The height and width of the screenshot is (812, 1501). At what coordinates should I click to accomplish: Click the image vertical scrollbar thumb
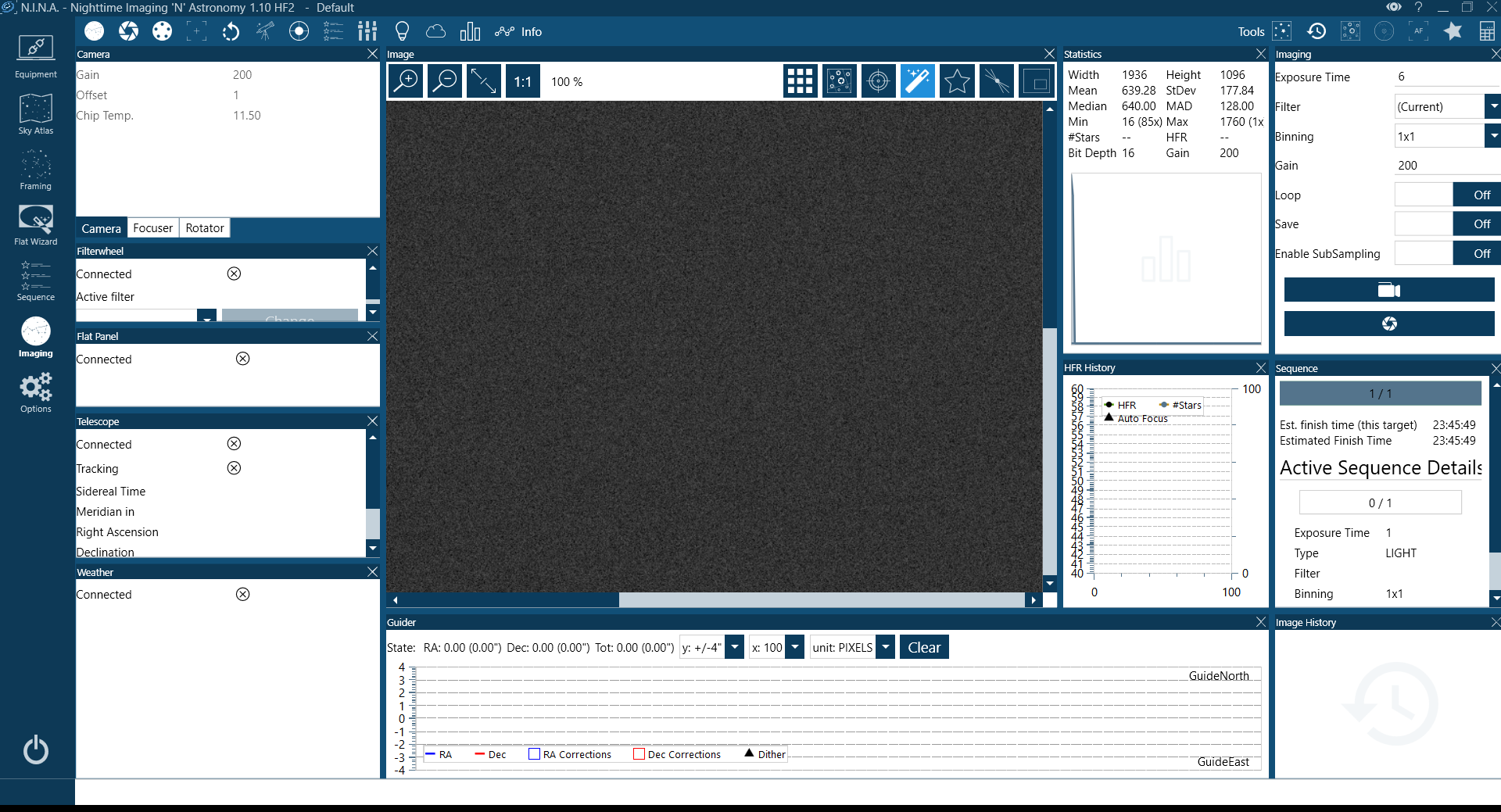[x=1050, y=452]
